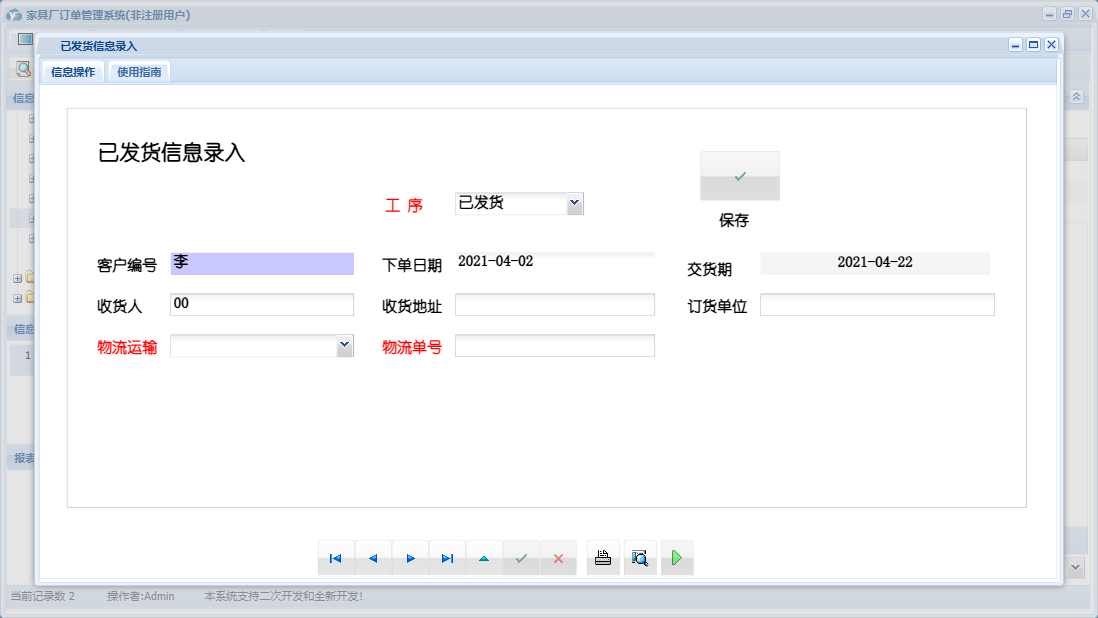
Task: Switch to the 信息操作 tab
Action: tap(73, 71)
